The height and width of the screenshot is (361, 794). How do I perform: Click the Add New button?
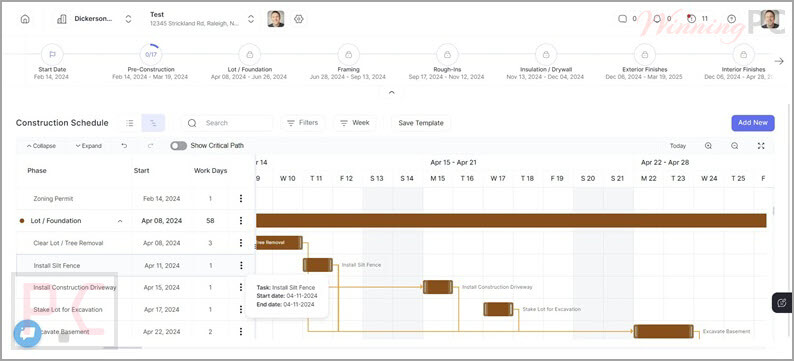(x=752, y=123)
